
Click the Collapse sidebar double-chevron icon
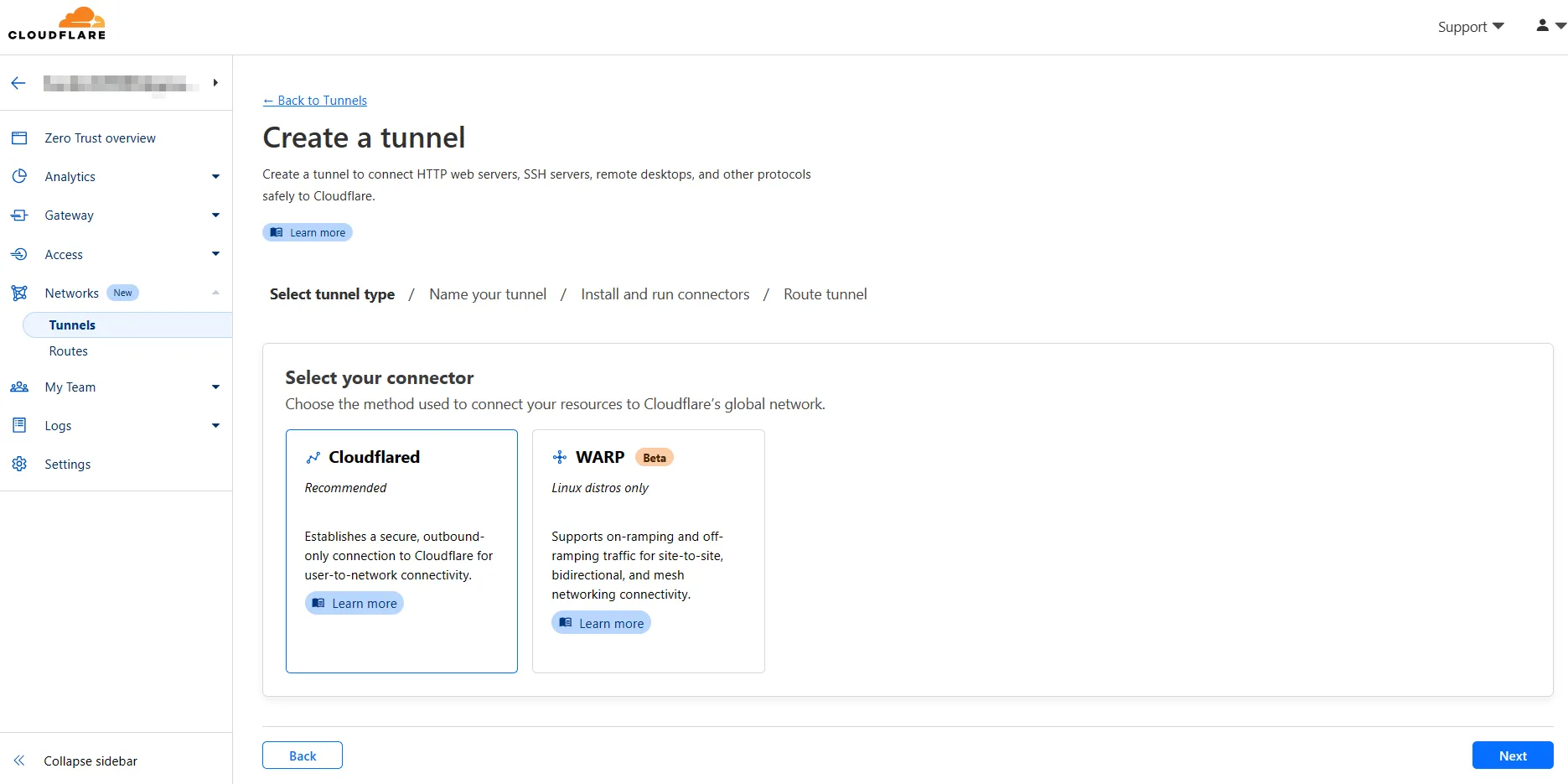coord(19,761)
